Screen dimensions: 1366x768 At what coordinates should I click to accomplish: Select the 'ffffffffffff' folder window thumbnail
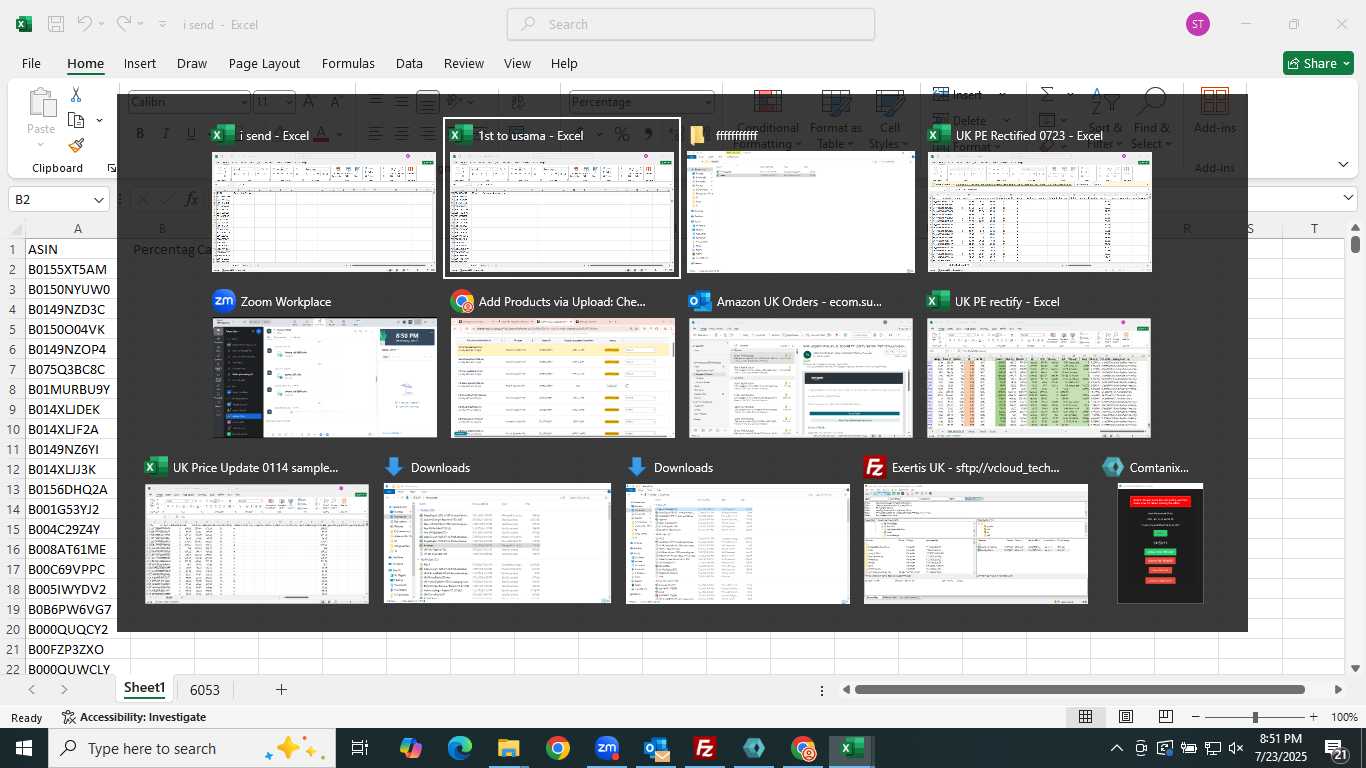[801, 198]
